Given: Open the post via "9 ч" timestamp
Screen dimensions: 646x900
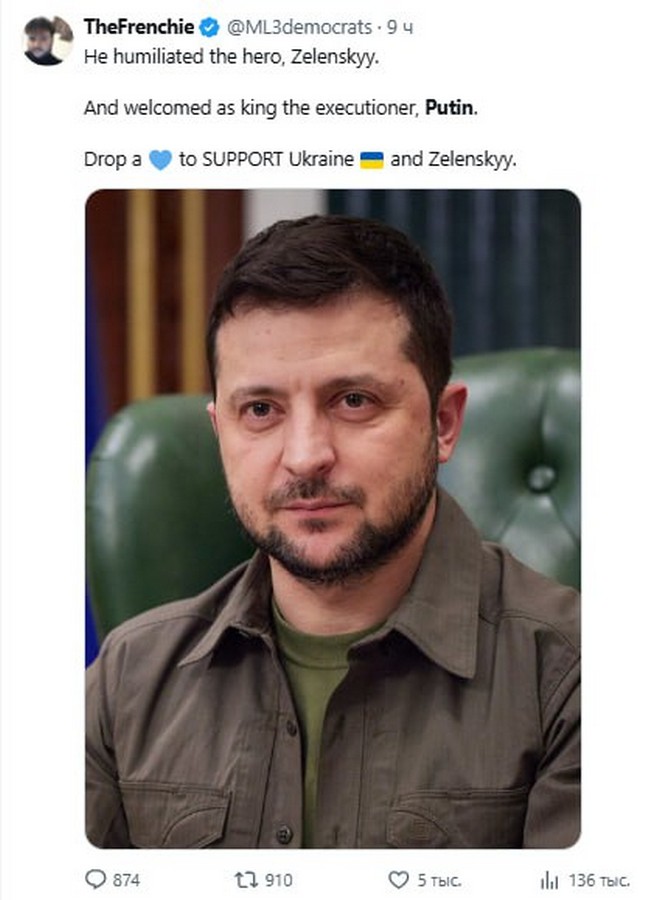Looking at the screenshot, I should click(400, 27).
